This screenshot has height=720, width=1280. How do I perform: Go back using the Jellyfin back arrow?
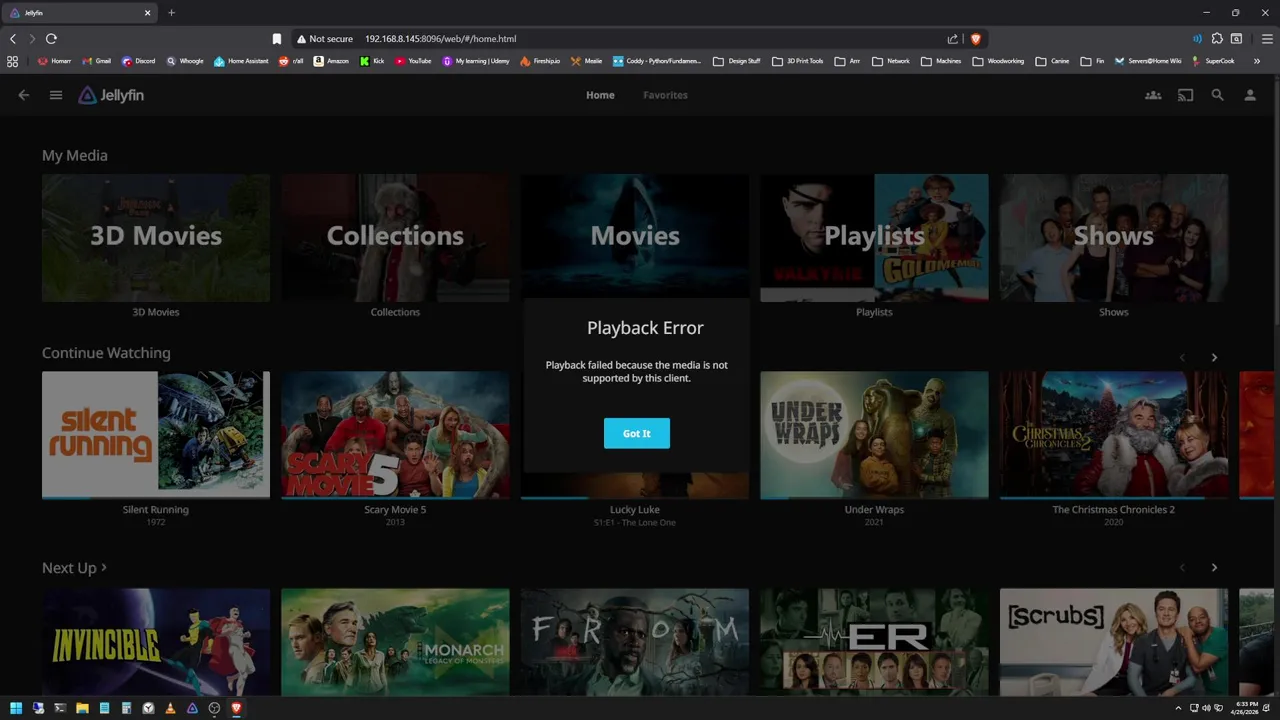[24, 95]
